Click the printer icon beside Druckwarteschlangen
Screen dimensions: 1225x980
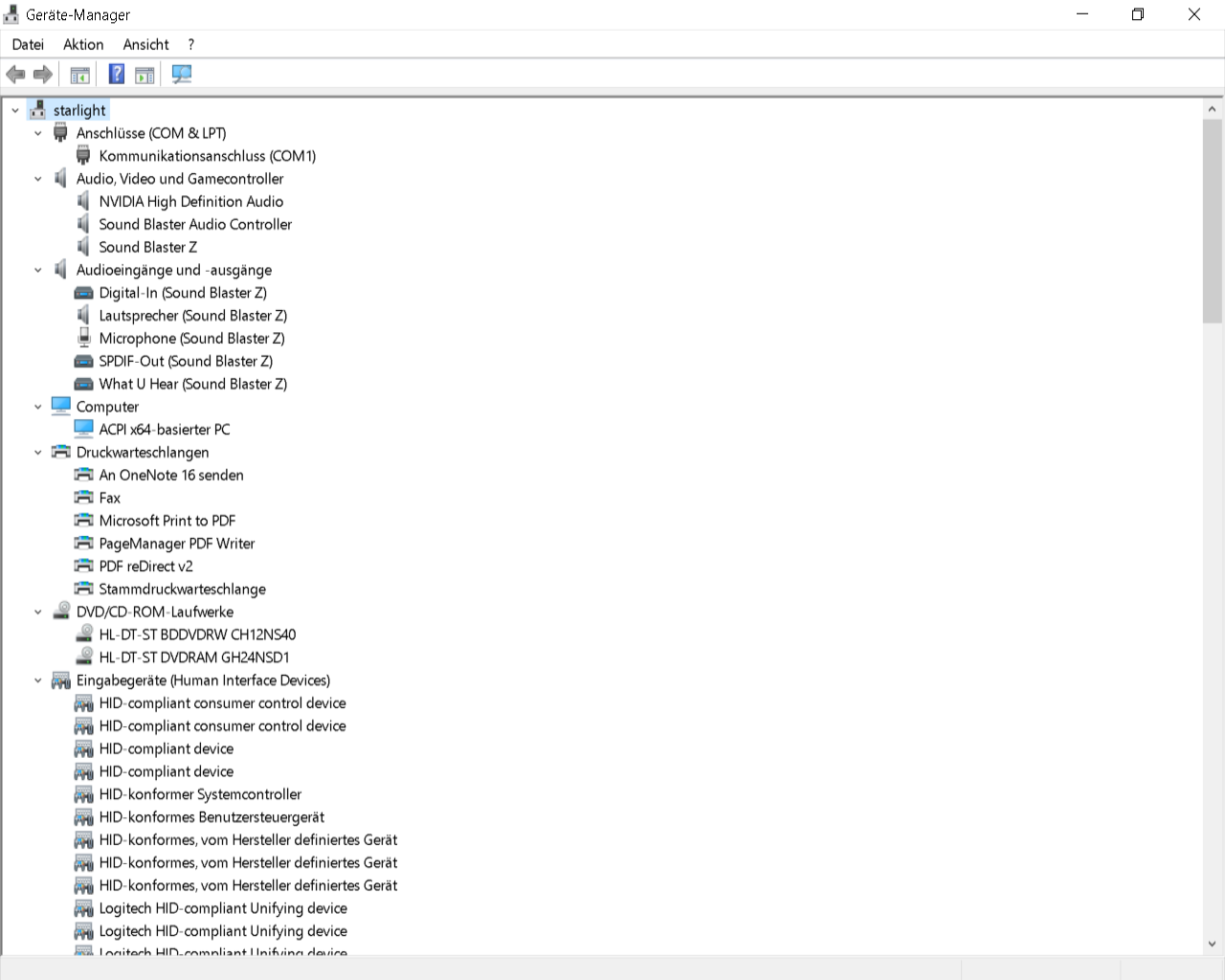(x=60, y=453)
